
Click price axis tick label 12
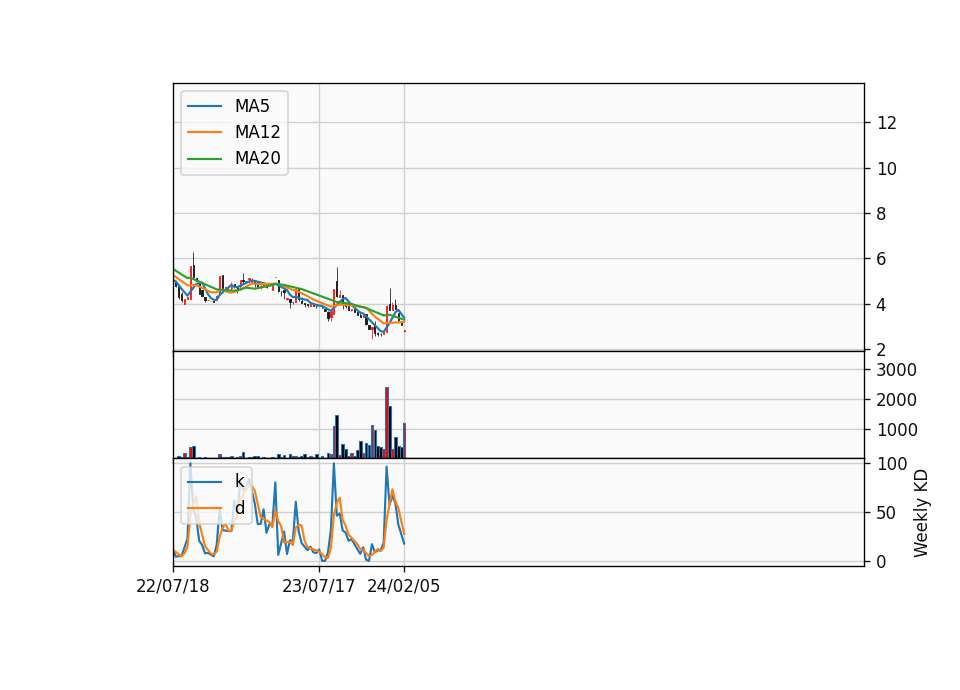point(887,123)
